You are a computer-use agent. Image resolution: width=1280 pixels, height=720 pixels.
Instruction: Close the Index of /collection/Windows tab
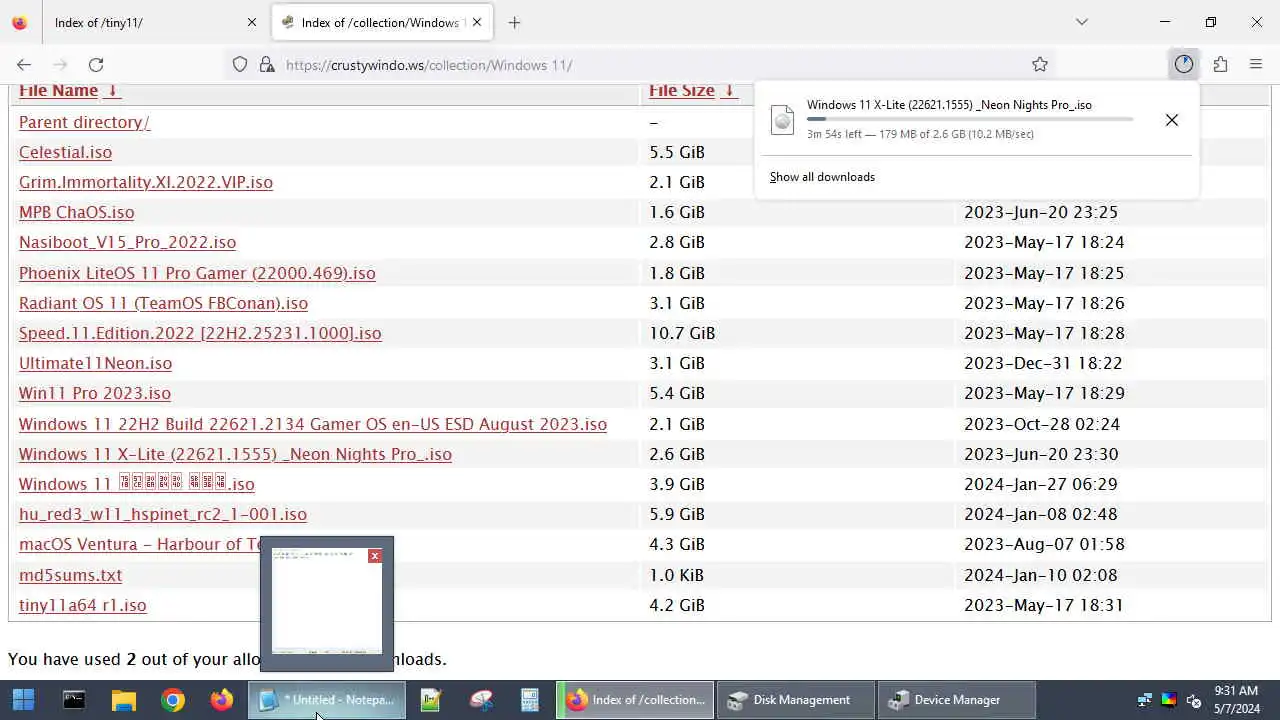click(x=477, y=22)
